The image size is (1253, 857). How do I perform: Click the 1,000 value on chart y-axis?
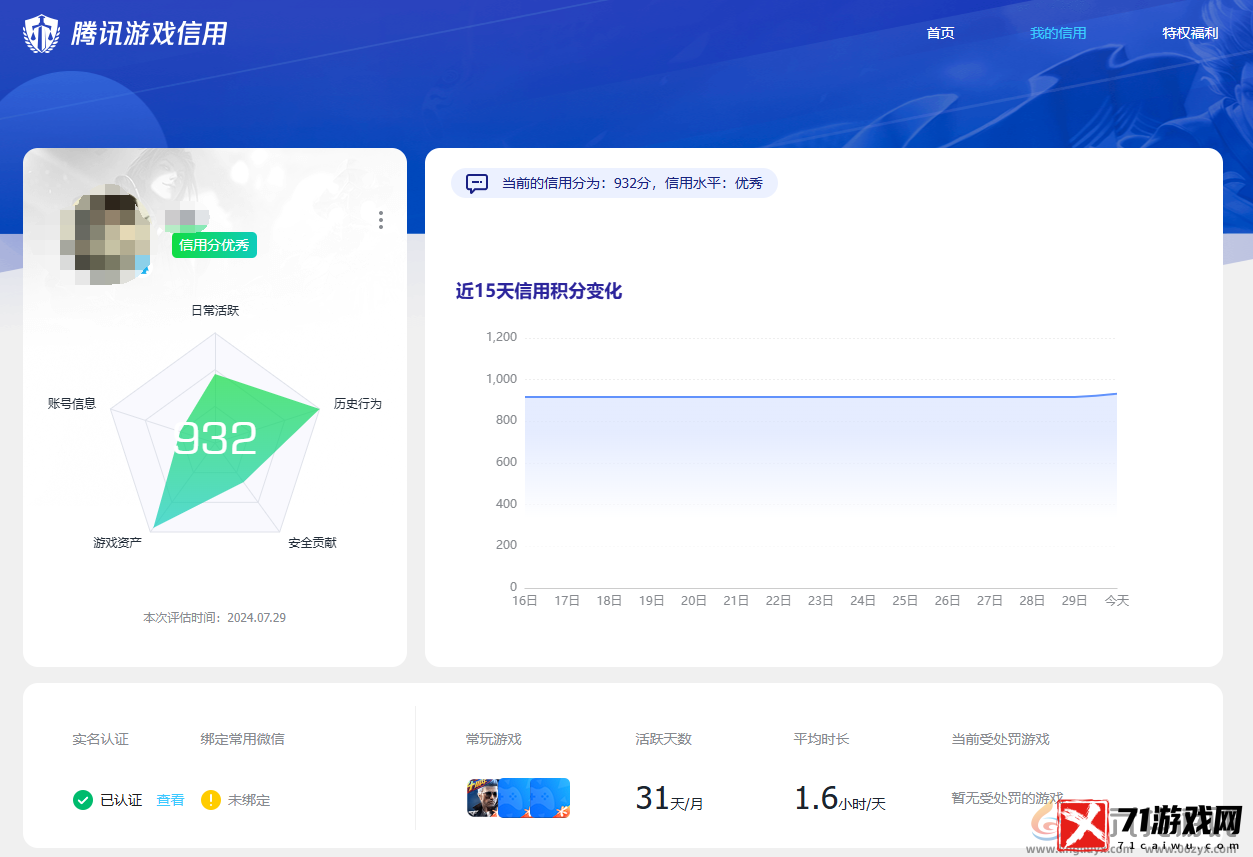501,379
